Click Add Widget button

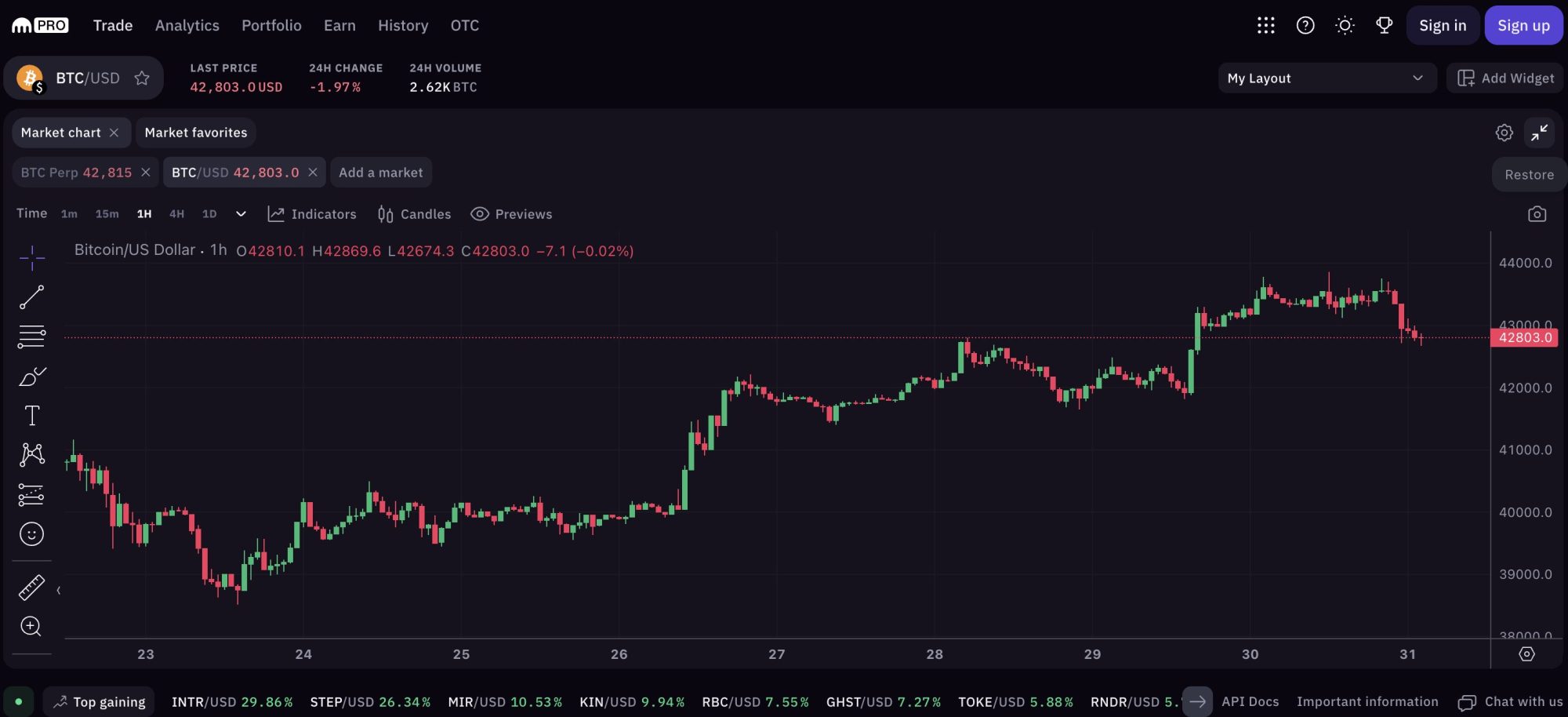1505,78
